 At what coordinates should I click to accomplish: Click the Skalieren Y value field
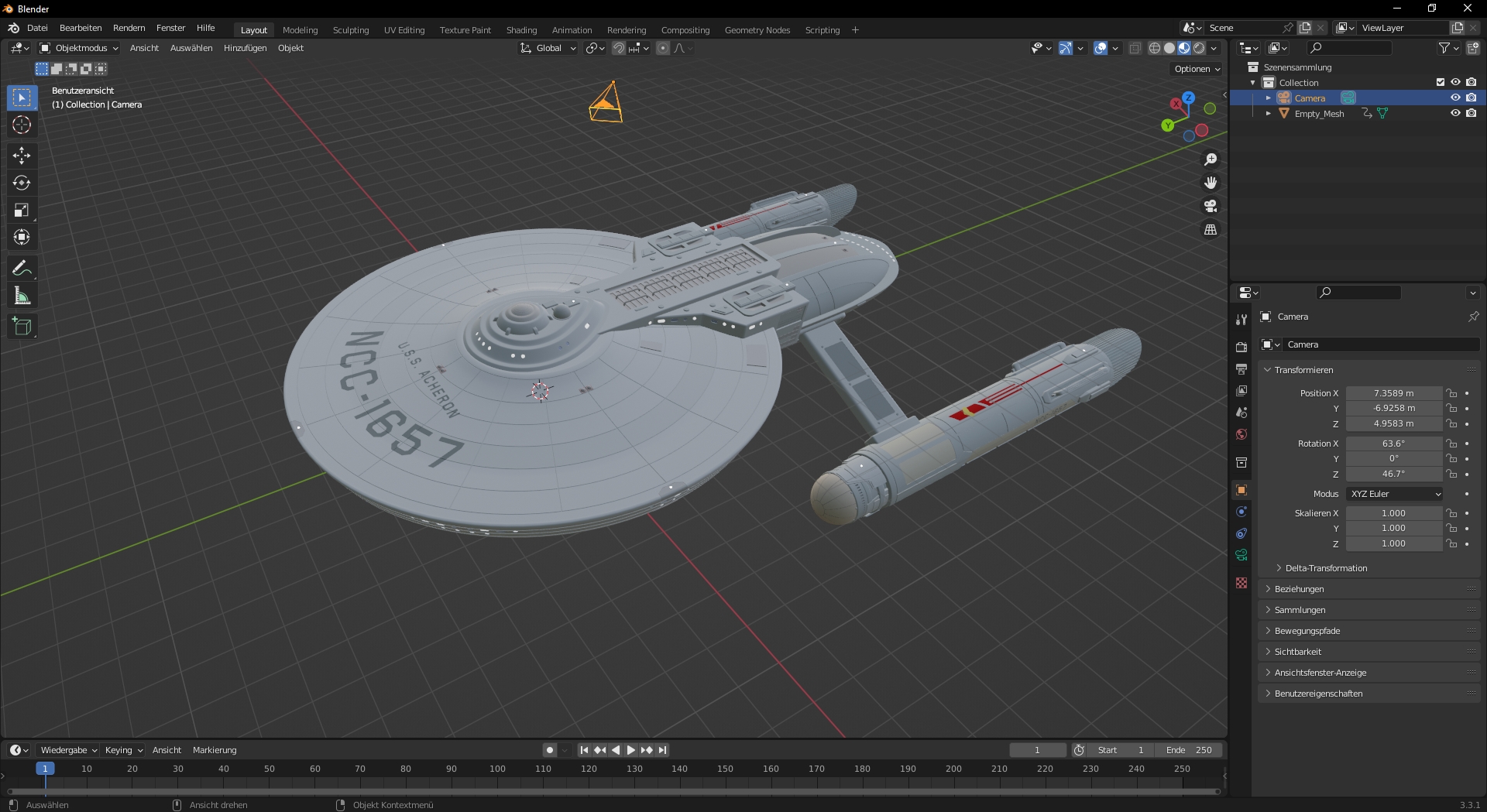(x=1393, y=528)
